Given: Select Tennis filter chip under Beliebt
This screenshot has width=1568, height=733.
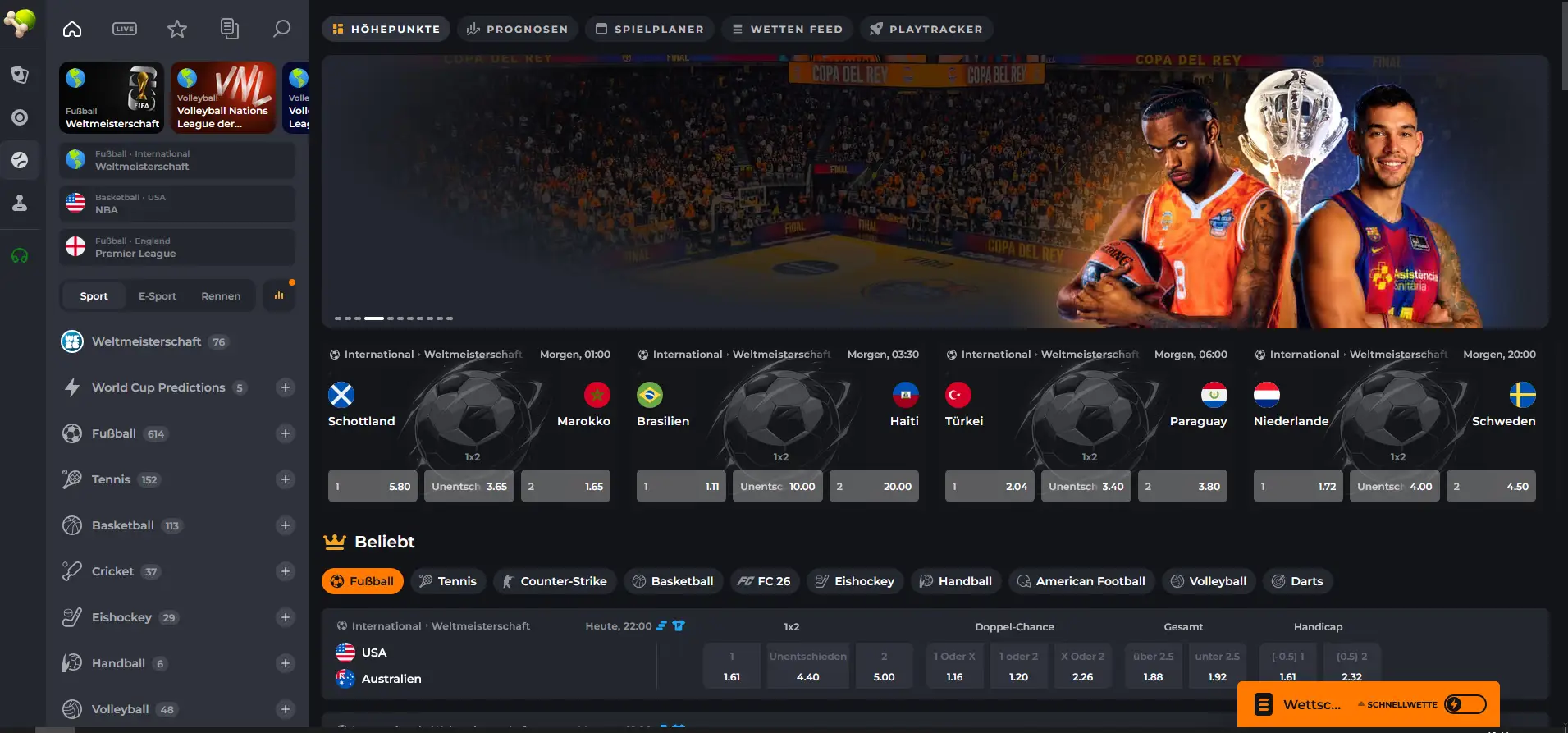Looking at the screenshot, I should click(448, 581).
